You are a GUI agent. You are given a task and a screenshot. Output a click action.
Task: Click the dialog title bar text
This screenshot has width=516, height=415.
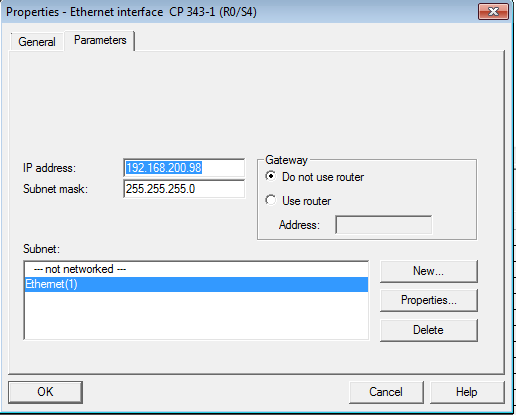point(131,12)
